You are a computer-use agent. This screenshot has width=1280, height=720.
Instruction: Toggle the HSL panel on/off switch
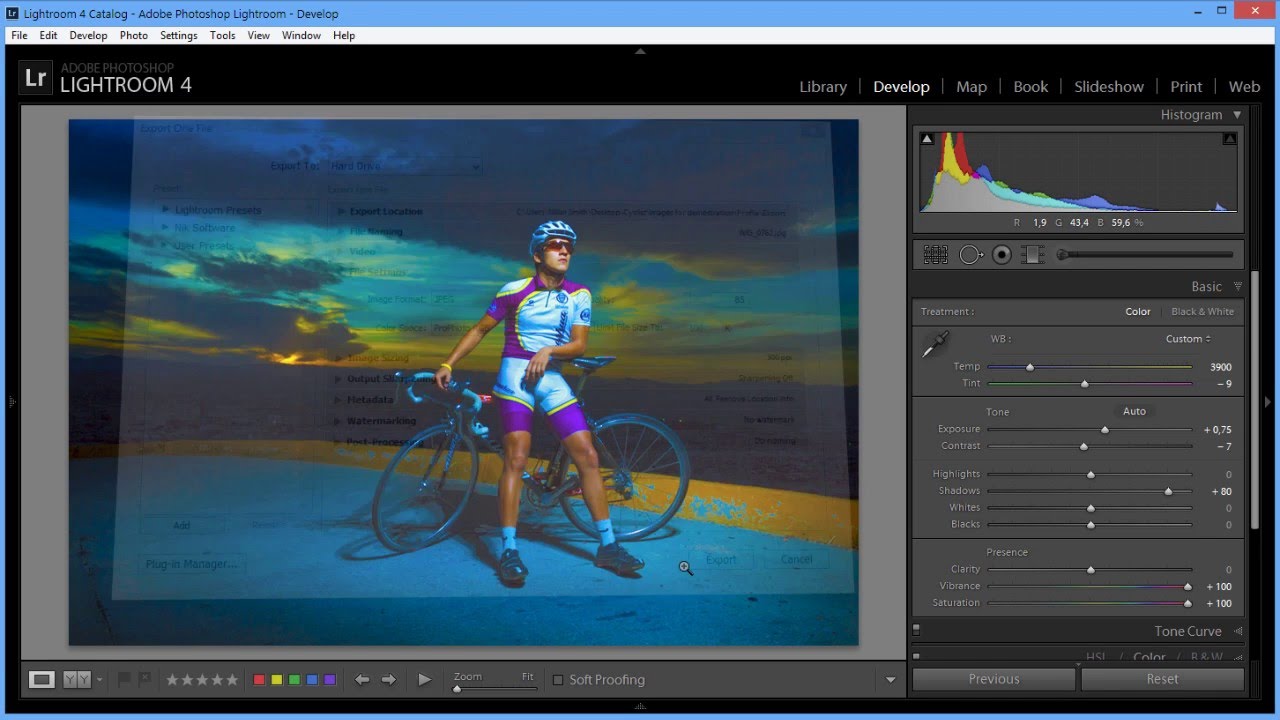[916, 657]
